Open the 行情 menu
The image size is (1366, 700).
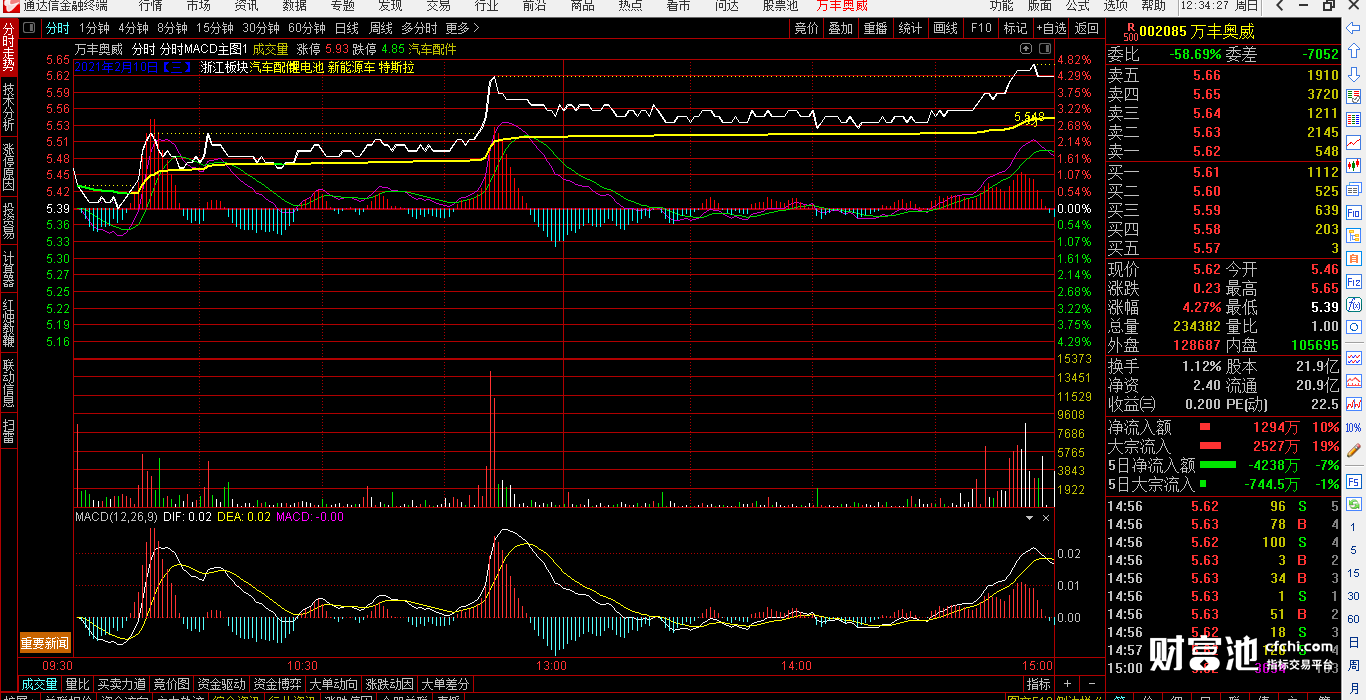[x=150, y=5]
